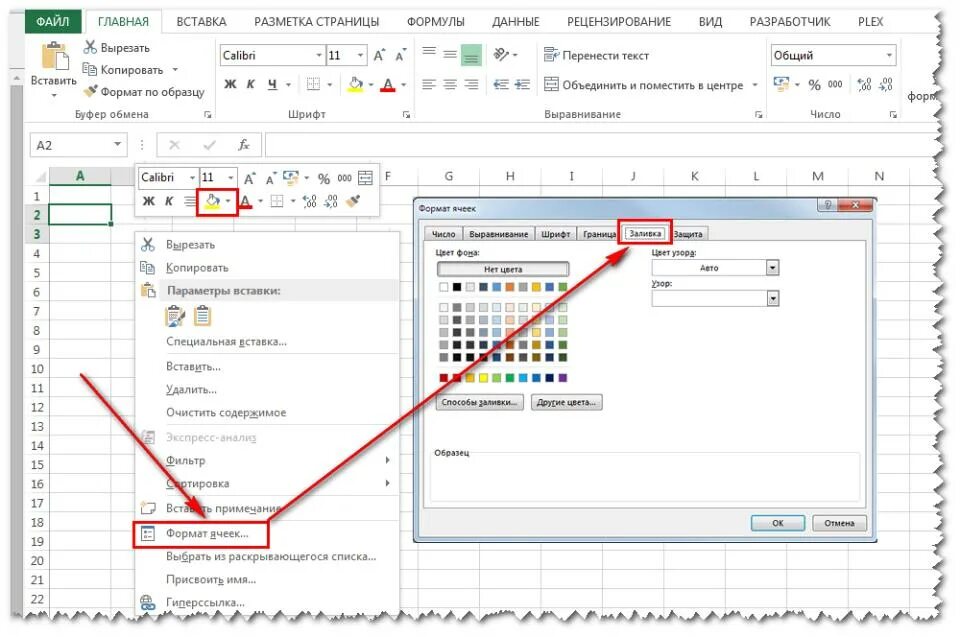The image size is (960, 637).
Task: Toggle underline Ч in the ribbon
Action: [x=272, y=85]
